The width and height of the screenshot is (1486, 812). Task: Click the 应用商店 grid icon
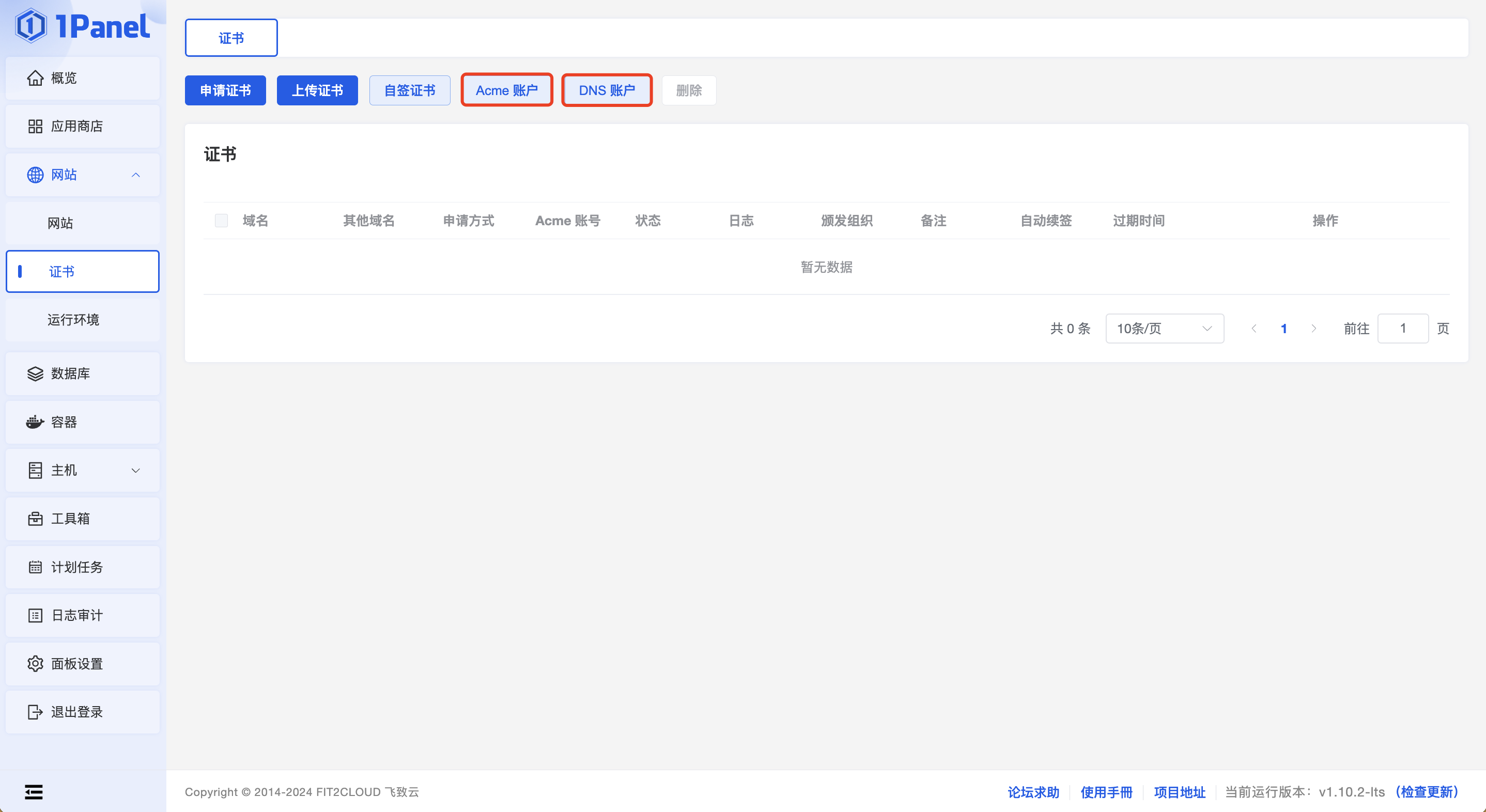(x=35, y=127)
